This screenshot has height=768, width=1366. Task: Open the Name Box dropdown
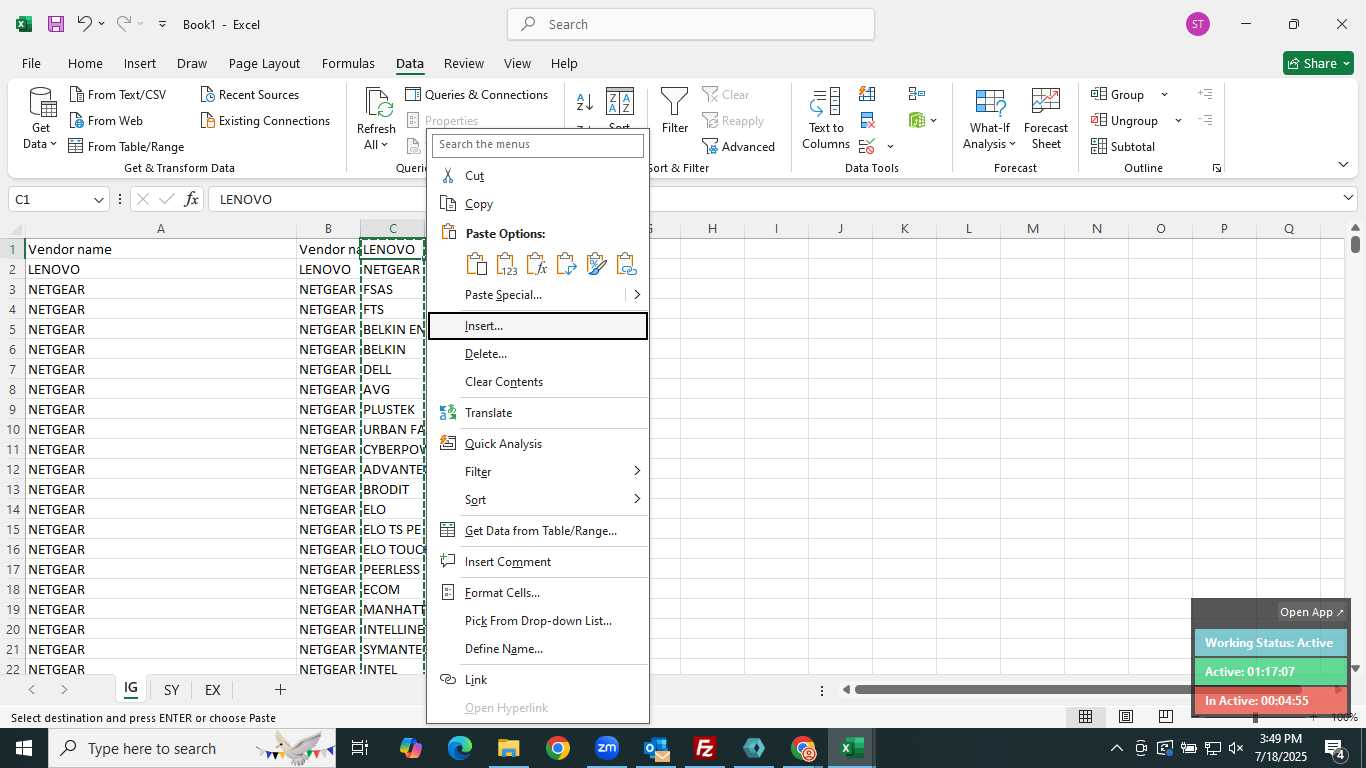(98, 200)
